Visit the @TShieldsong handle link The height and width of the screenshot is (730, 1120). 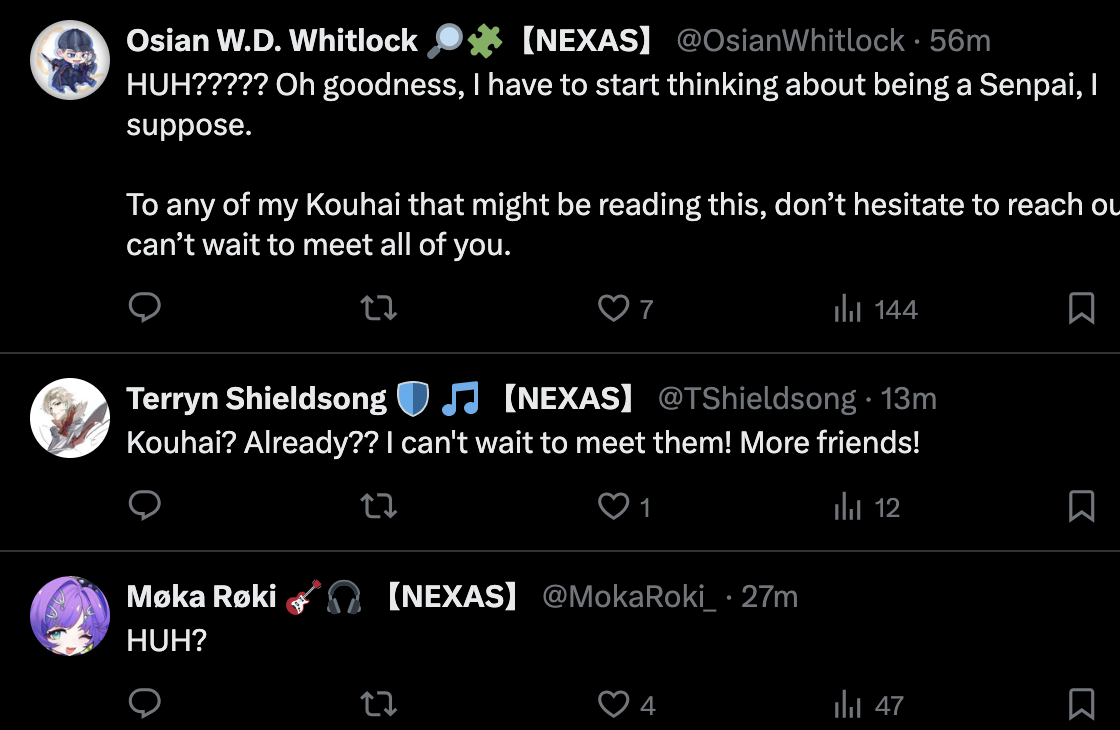coord(757,399)
